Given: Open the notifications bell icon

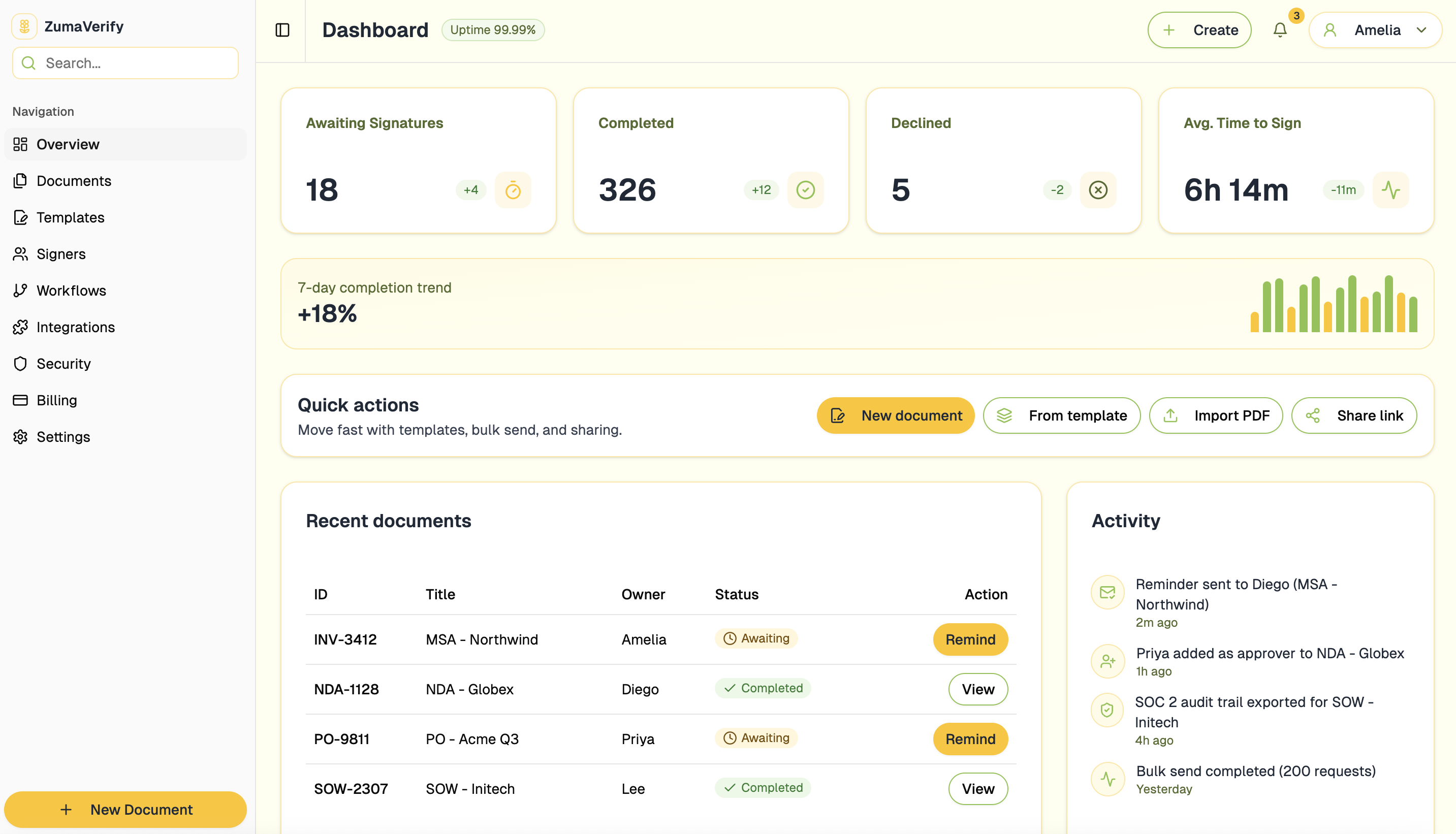Looking at the screenshot, I should (1280, 30).
